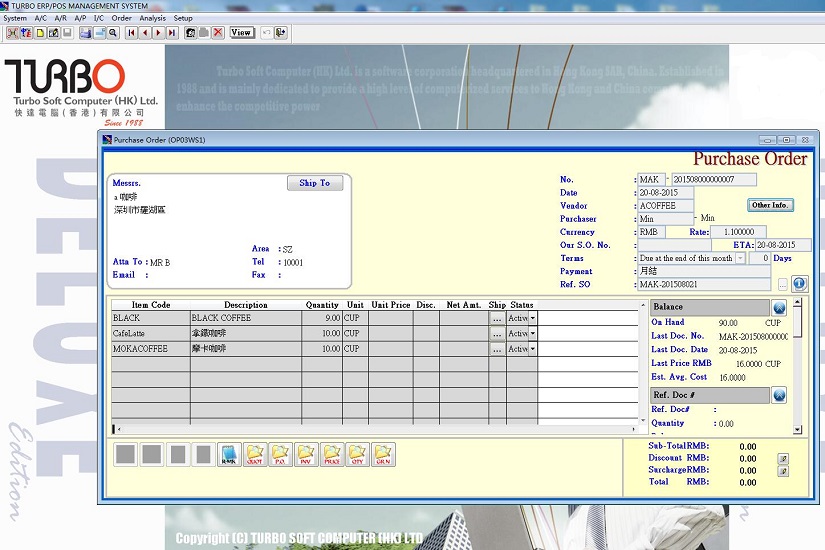The height and width of the screenshot is (550, 825).
Task: Open the RMK remark notepad icon
Action: coord(229,455)
